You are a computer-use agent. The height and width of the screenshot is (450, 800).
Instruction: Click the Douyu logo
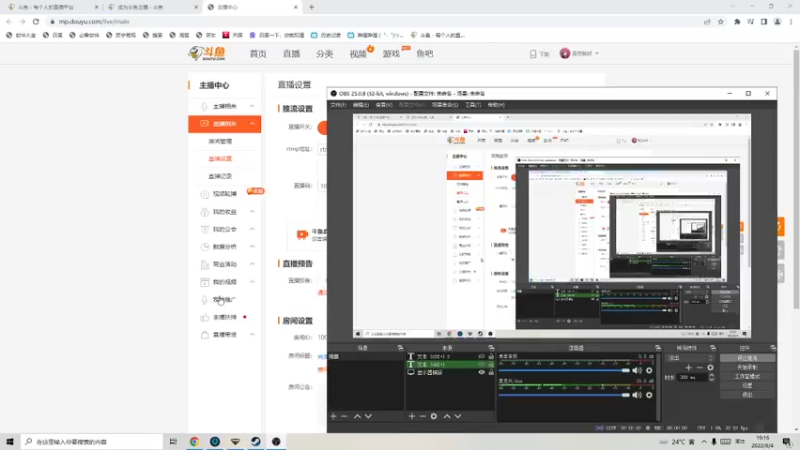tap(207, 53)
